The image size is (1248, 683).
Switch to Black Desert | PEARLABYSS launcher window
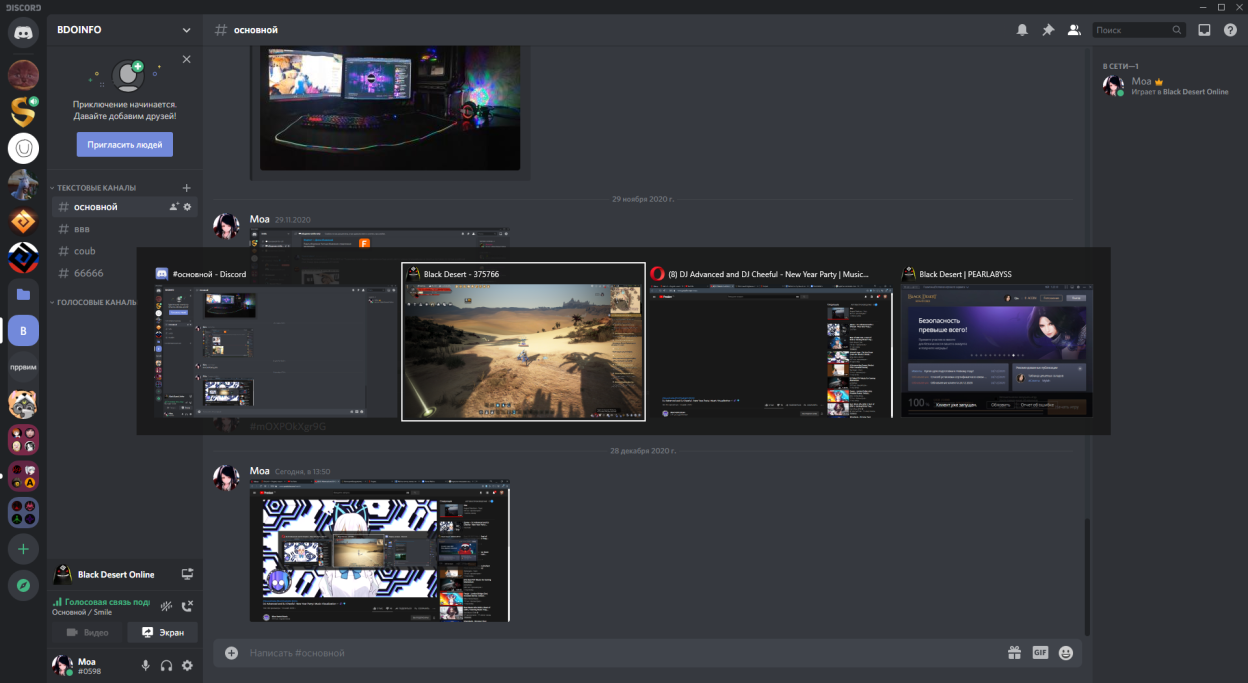pos(997,342)
